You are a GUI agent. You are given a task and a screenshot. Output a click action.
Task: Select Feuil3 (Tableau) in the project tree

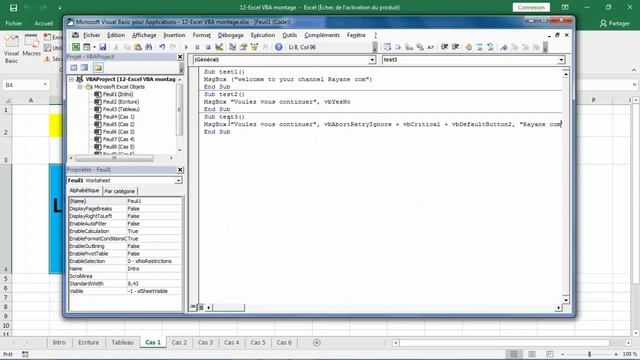pos(121,109)
